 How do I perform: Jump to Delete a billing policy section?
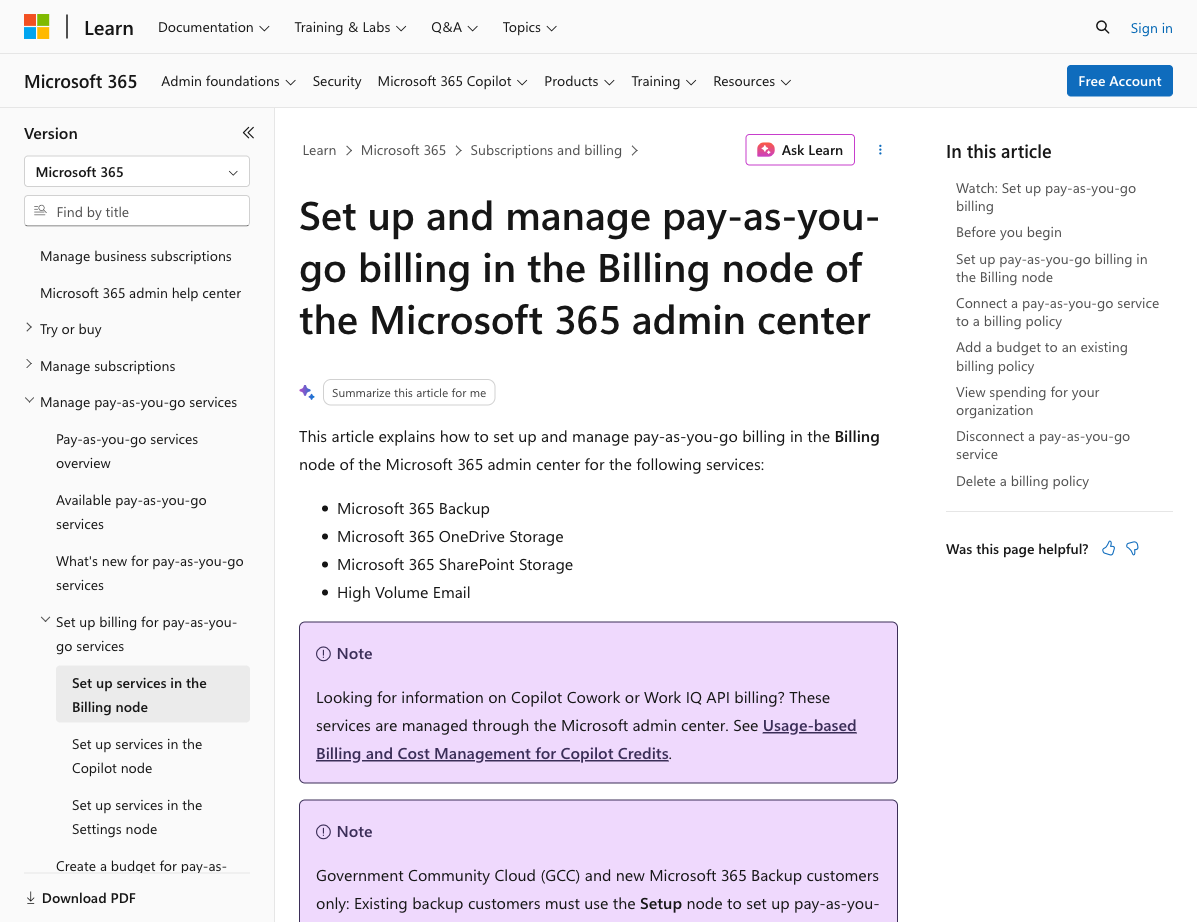[x=1022, y=481]
